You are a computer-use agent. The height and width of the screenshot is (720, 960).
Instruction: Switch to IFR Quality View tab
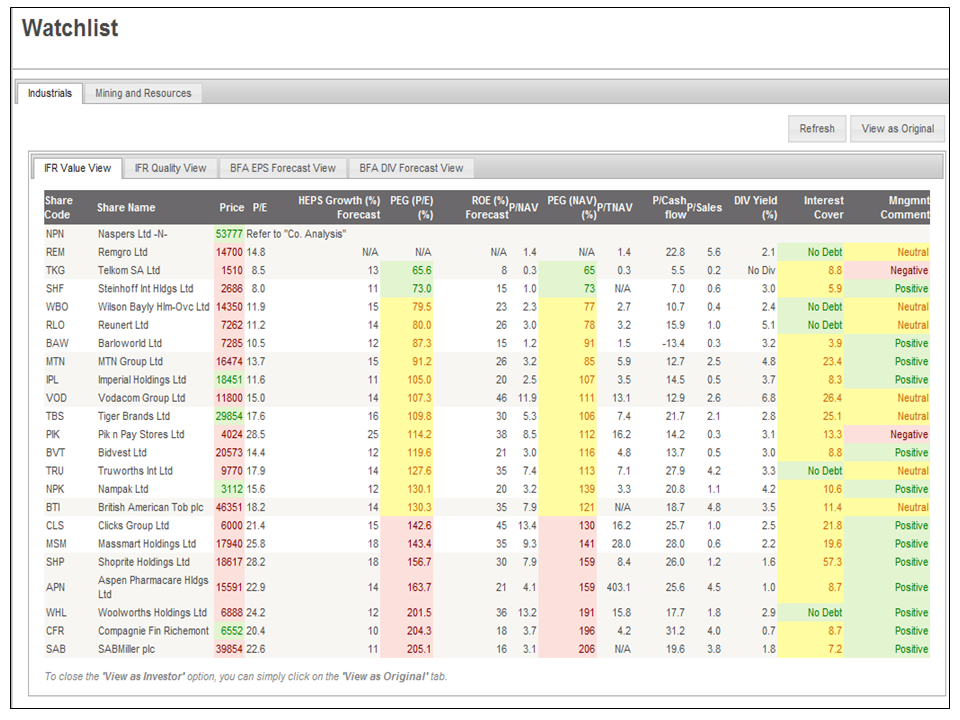point(170,168)
